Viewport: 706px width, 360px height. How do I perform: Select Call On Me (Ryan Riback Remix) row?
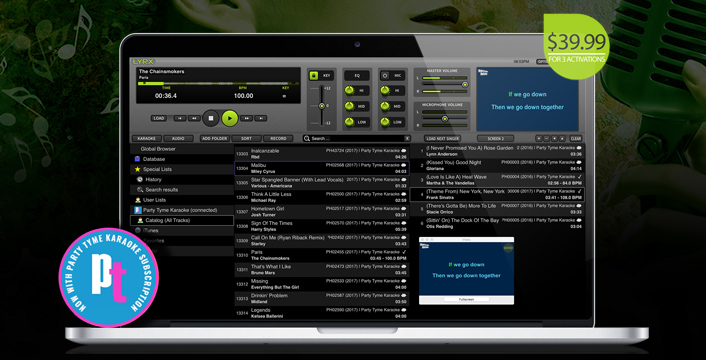click(321, 240)
